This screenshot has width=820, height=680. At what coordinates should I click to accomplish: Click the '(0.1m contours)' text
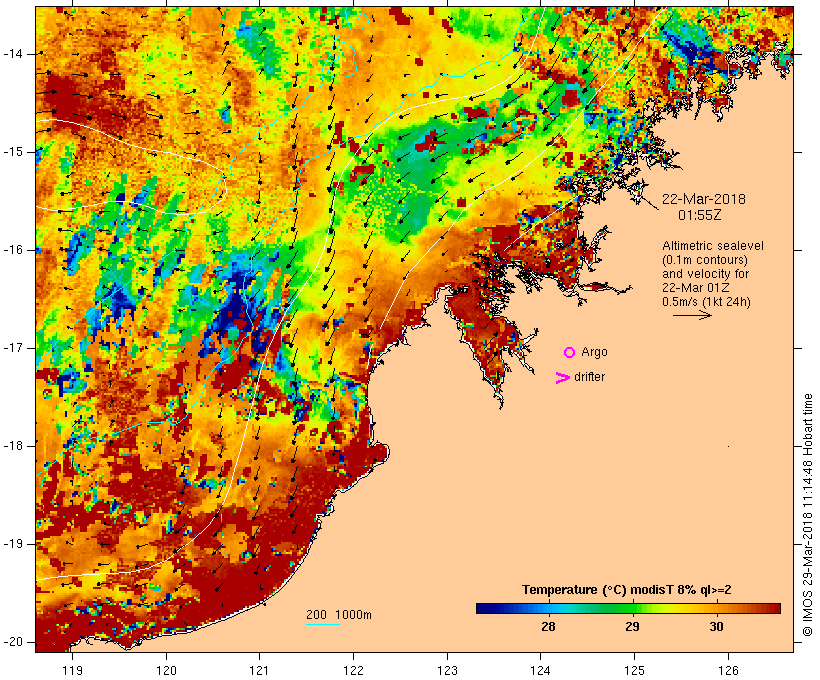coord(705,260)
